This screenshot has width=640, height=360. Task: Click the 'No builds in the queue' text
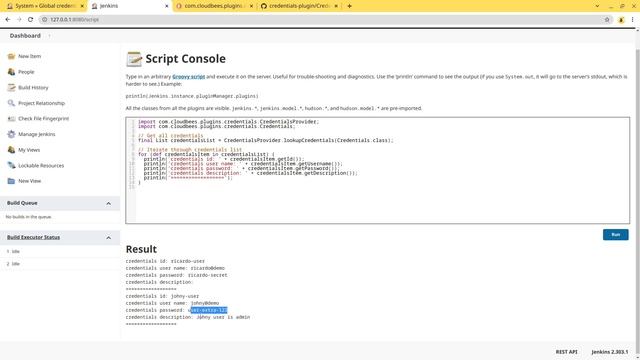pyautogui.click(x=29, y=217)
